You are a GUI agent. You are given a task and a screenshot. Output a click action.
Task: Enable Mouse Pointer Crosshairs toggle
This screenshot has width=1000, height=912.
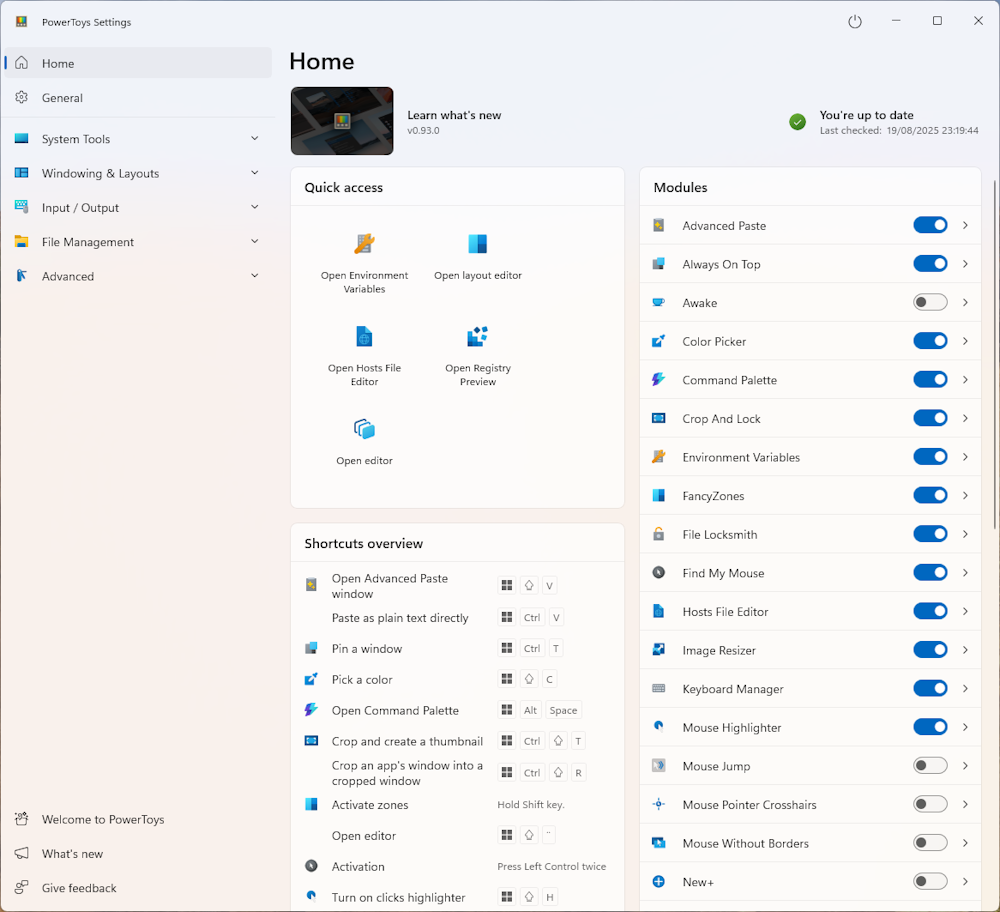[930, 804]
